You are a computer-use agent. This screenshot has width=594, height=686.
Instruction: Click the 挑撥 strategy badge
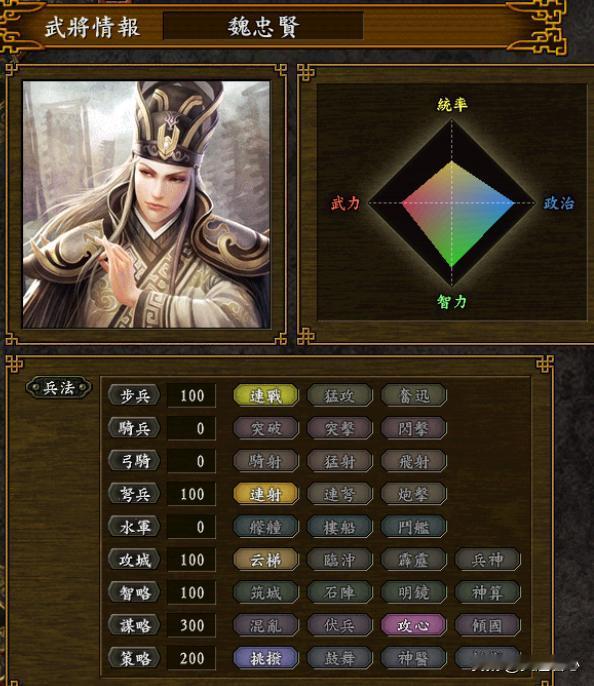pos(266,658)
